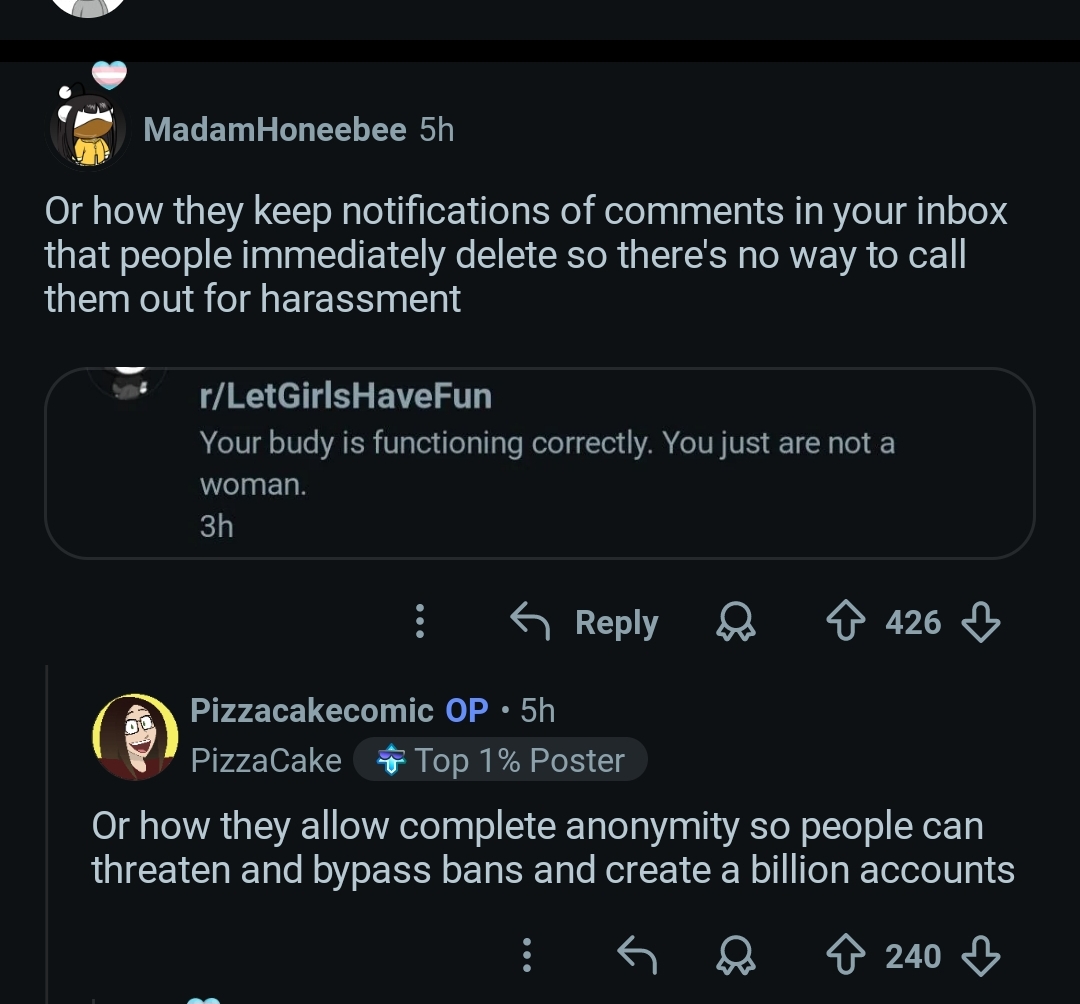Image resolution: width=1080 pixels, height=1004 pixels.
Task: Open MadamHoneebee's avatar profile picture
Action: click(88, 129)
